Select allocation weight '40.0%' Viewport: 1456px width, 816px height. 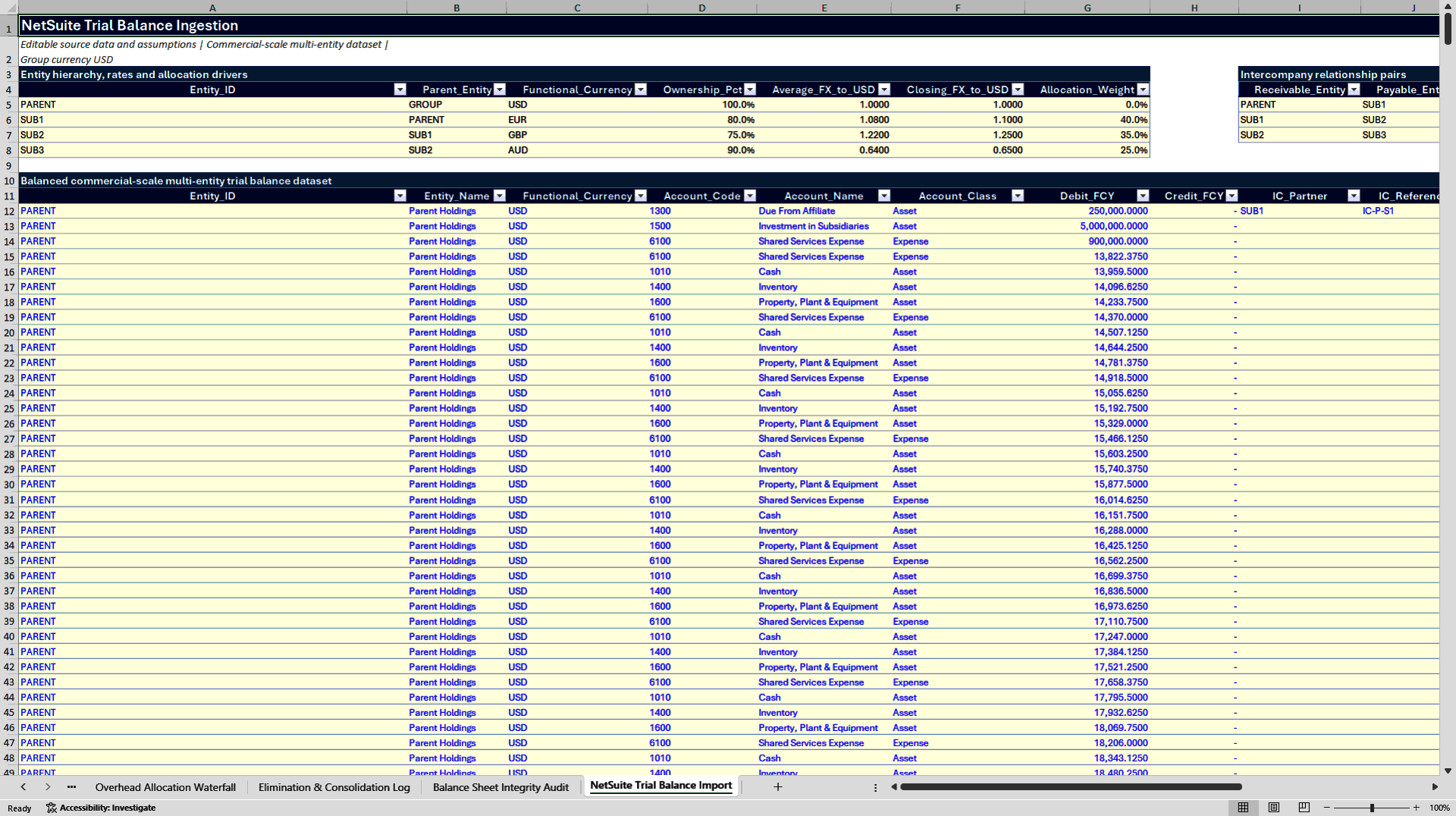point(1087,120)
